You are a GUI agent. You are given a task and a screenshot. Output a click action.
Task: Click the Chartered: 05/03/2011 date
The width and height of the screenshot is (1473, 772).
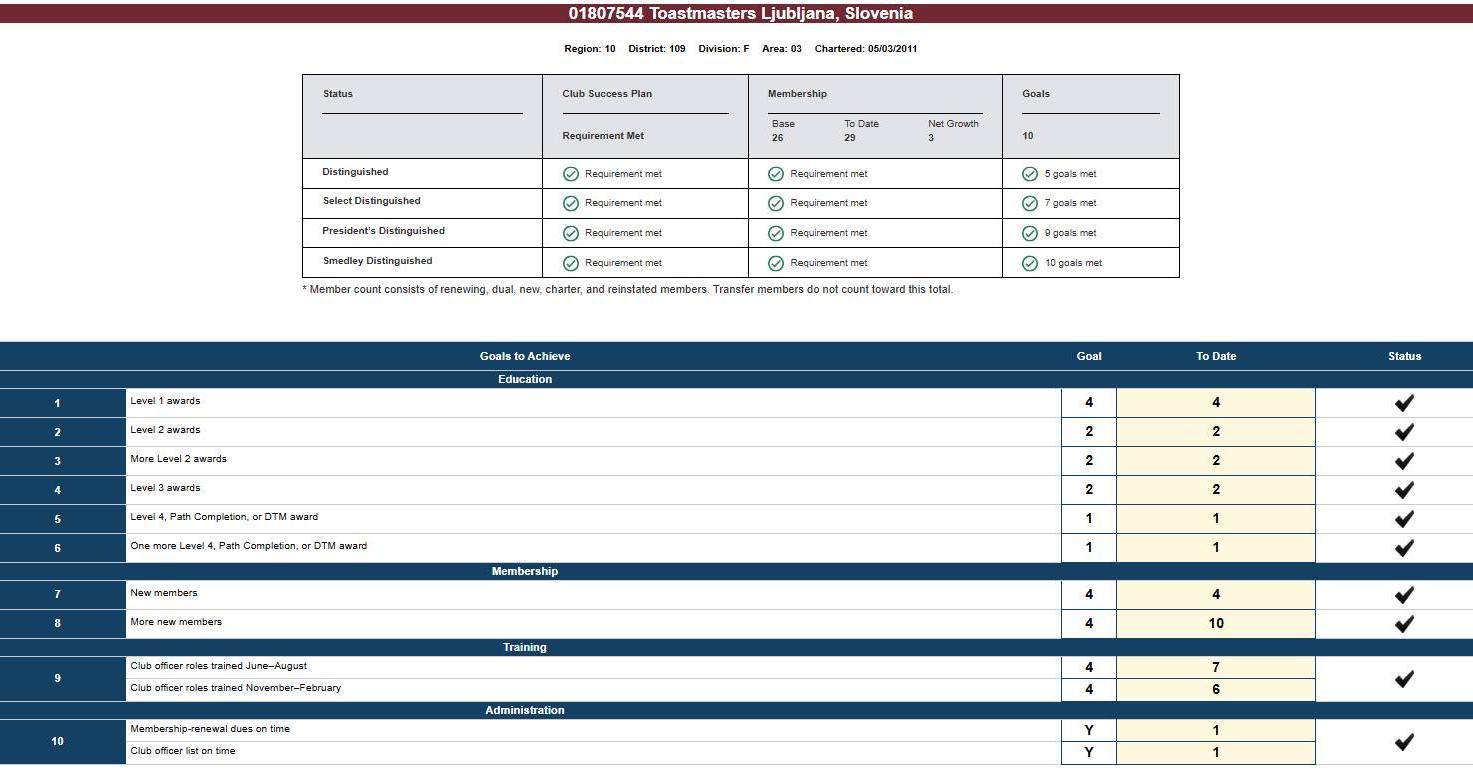point(866,49)
